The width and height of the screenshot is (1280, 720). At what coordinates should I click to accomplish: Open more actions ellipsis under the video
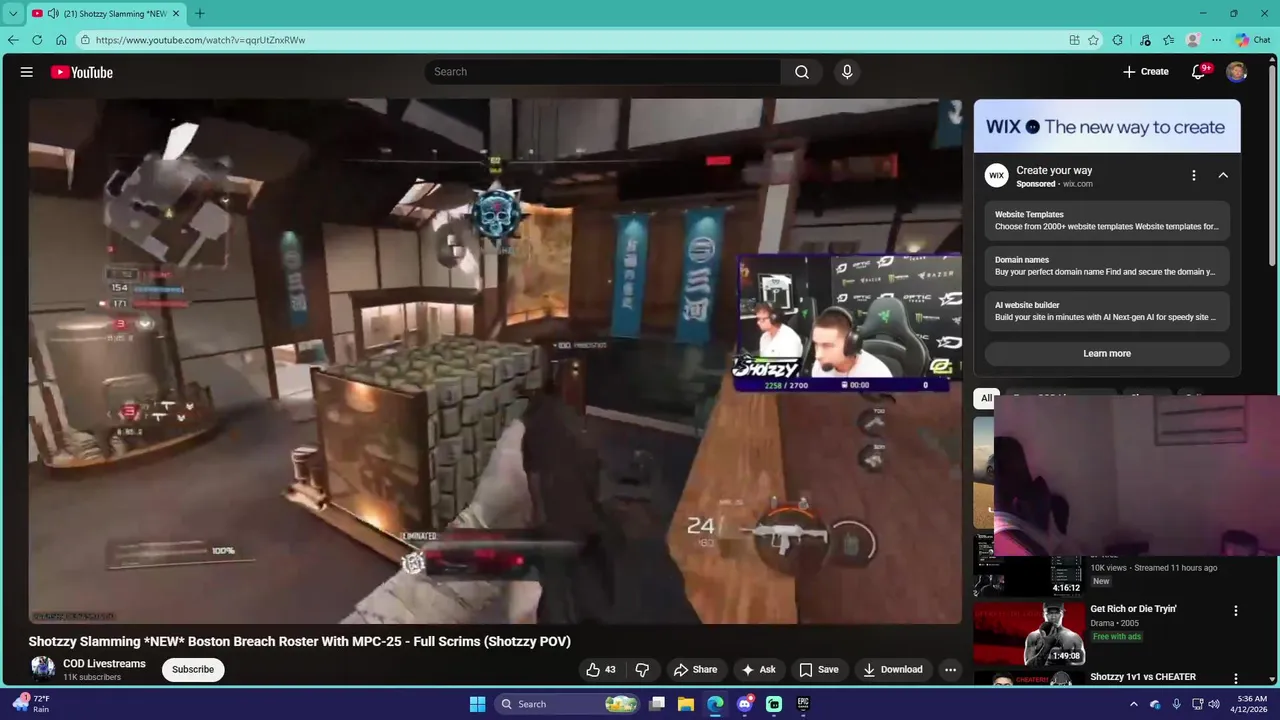tap(951, 670)
